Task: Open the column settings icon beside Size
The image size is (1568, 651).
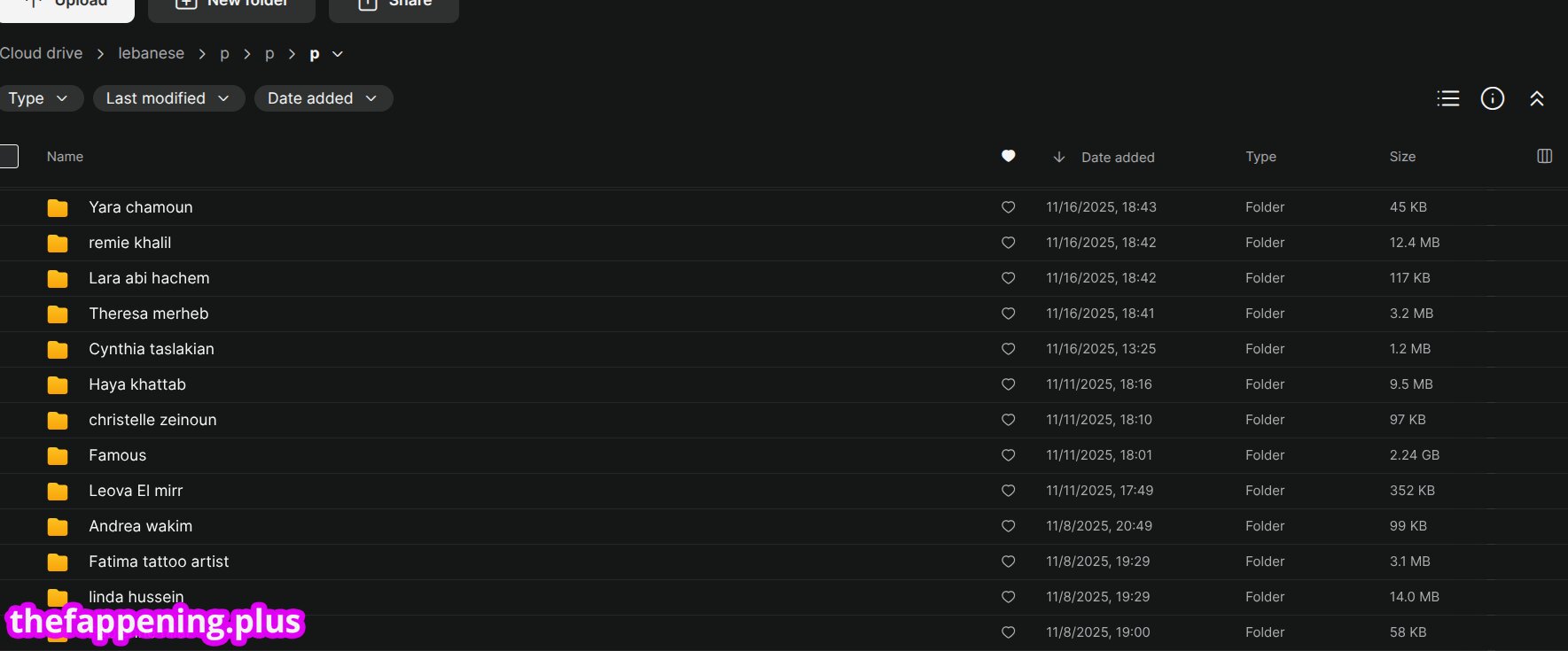Action: tap(1544, 156)
